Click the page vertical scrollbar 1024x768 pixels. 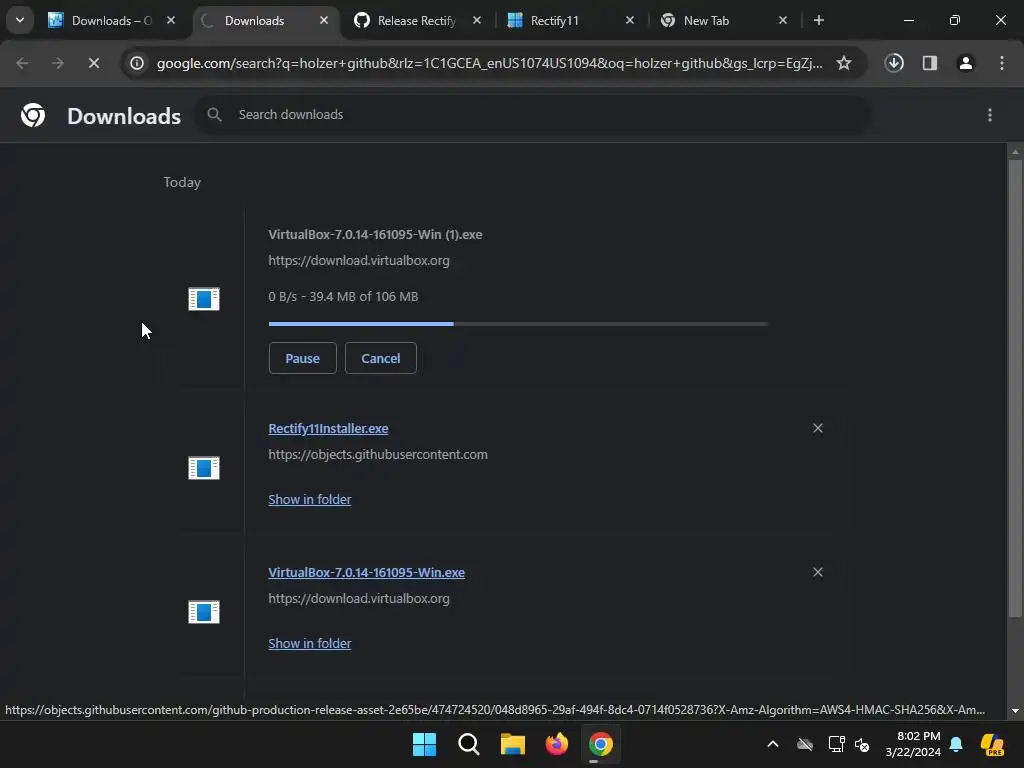[1015, 388]
